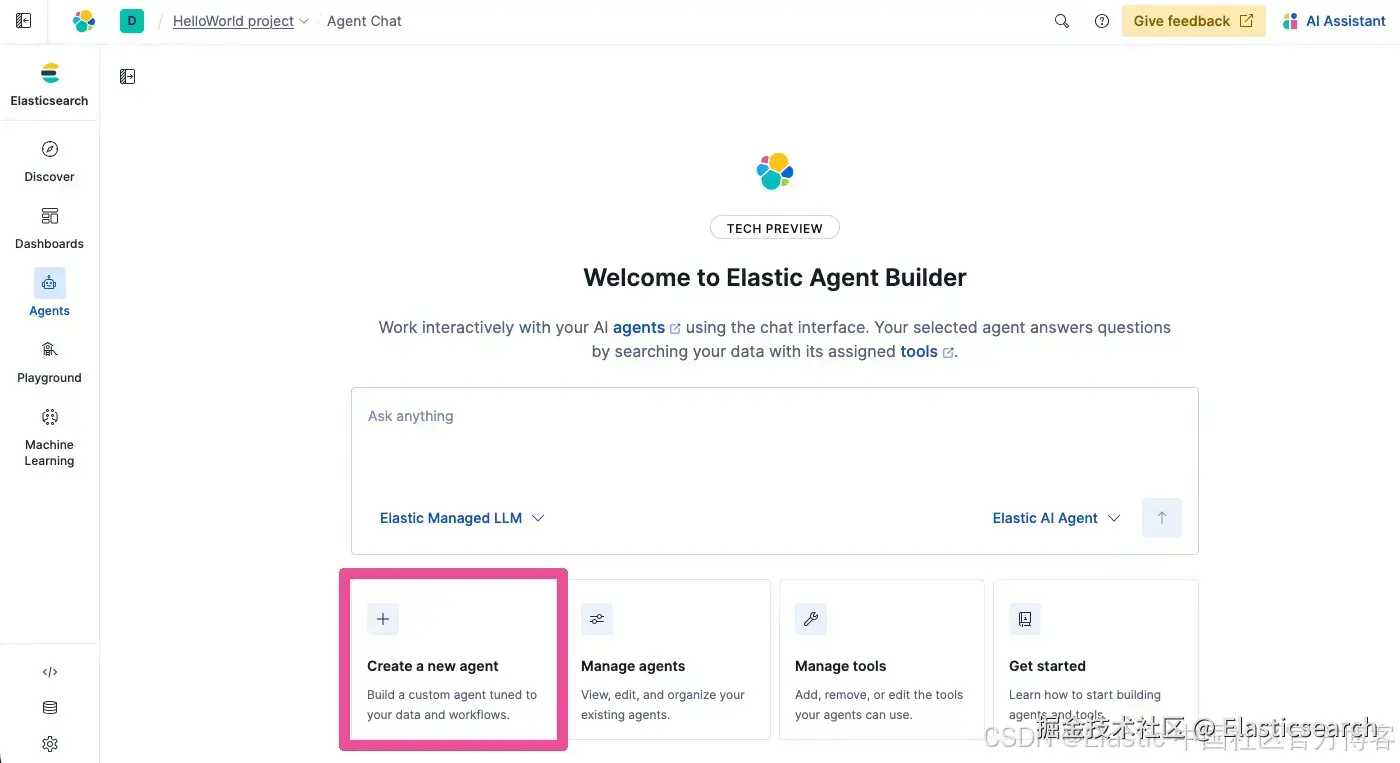Image resolution: width=1400 pixels, height=763 pixels.
Task: Select the Agent Chat breadcrumb
Action: 364,21
